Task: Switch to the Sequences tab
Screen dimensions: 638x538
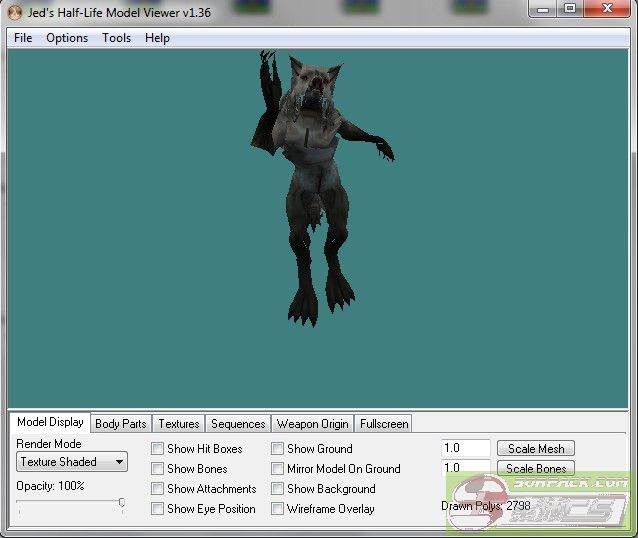Action: 238,424
